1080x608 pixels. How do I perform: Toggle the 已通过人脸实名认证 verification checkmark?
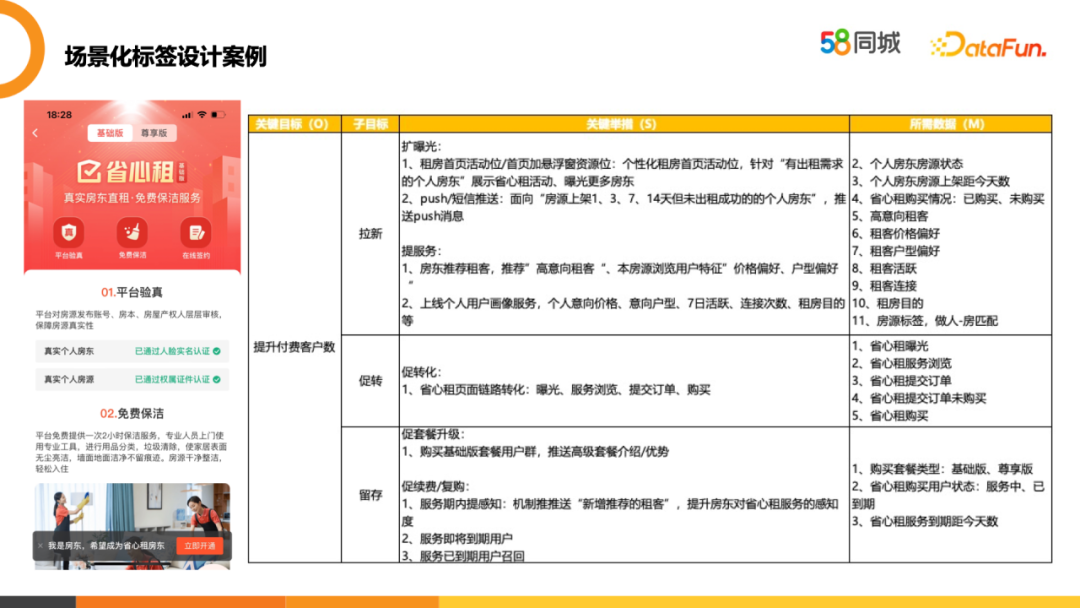pos(216,350)
